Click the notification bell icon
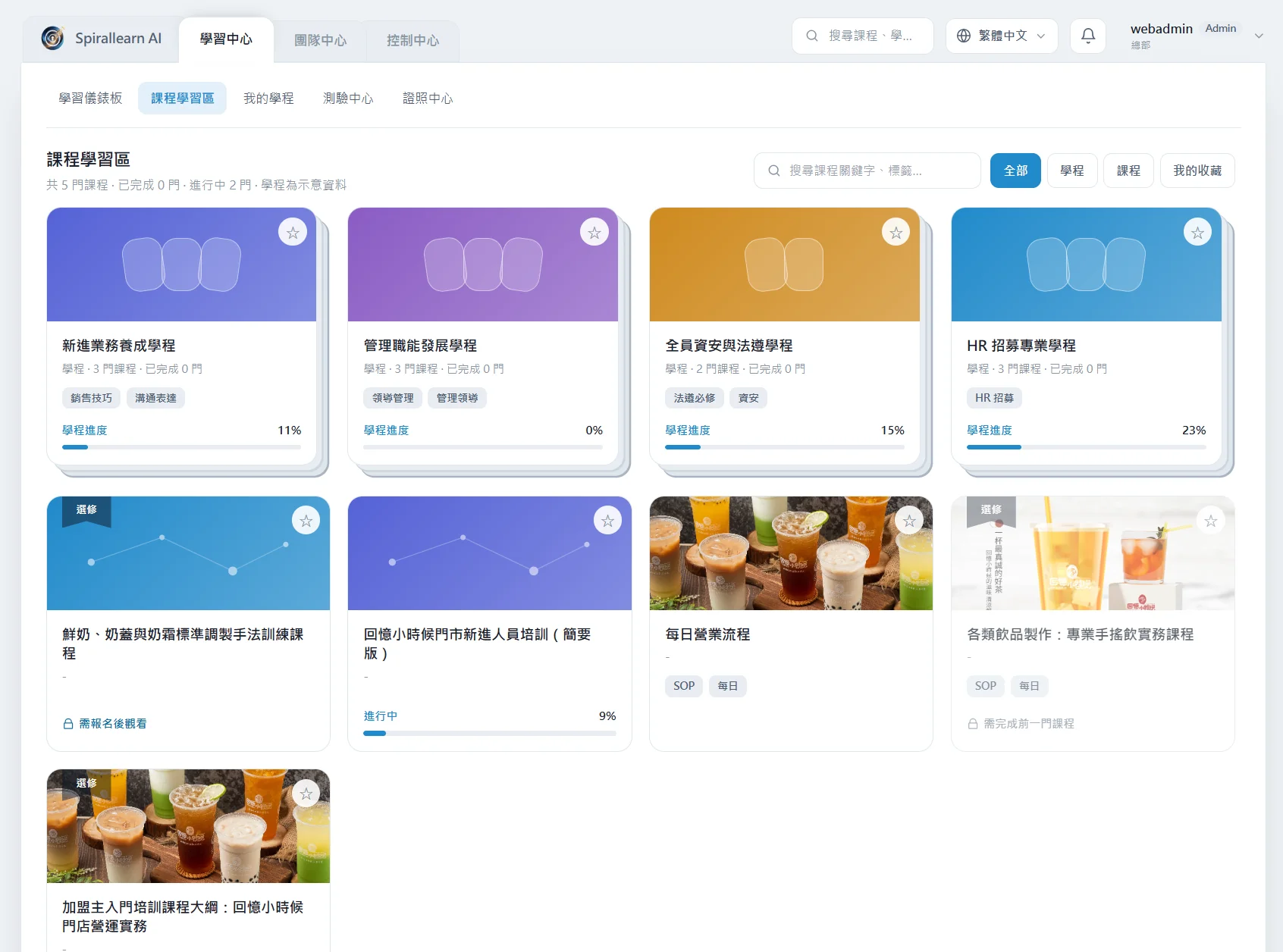The height and width of the screenshot is (952, 1283). click(x=1088, y=36)
